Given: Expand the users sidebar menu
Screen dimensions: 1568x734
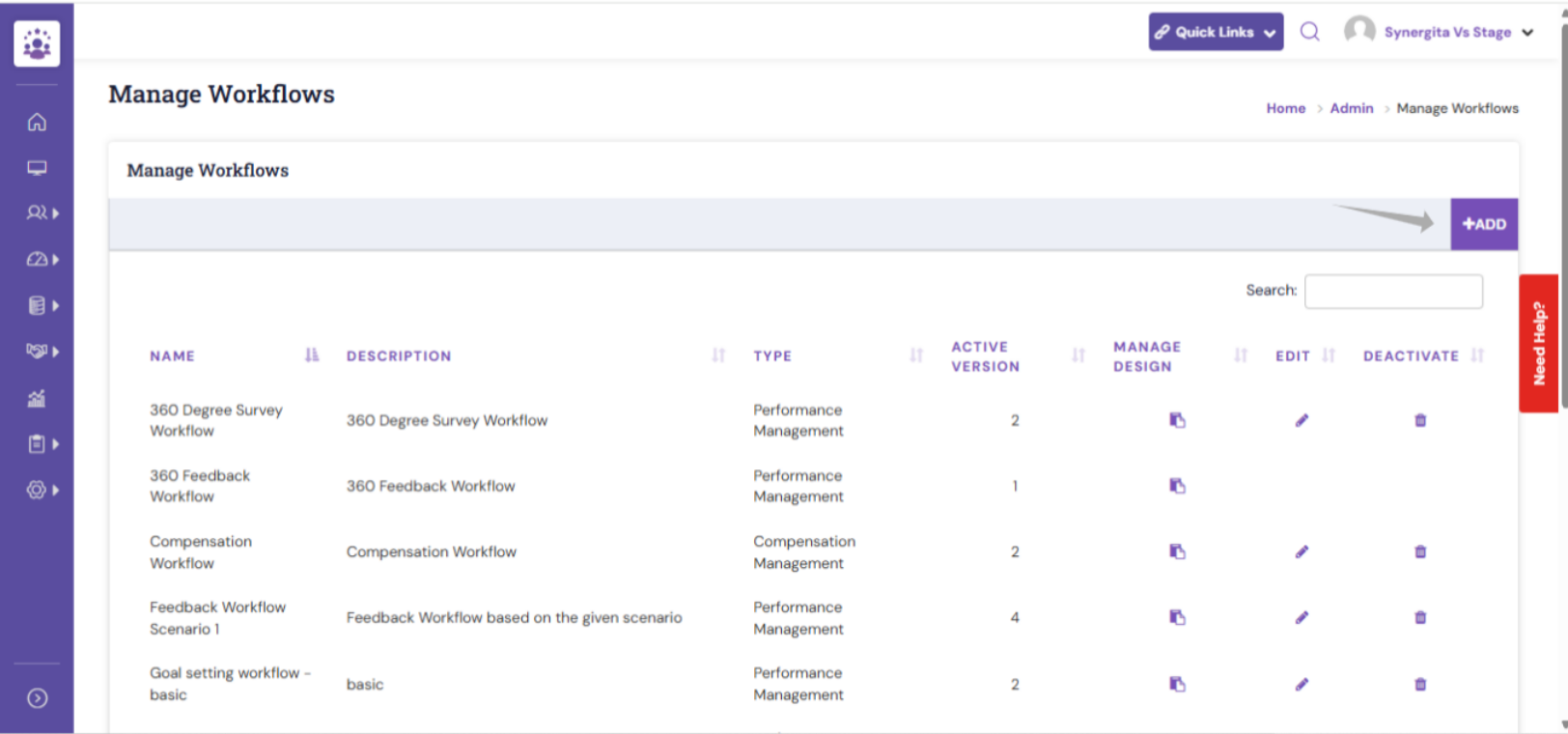Looking at the screenshot, I should tap(42, 212).
